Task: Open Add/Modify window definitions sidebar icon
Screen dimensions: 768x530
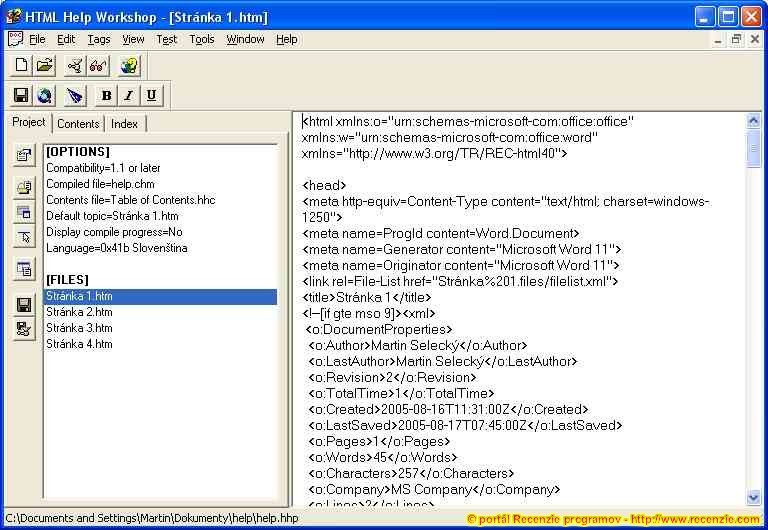Action: (24, 212)
